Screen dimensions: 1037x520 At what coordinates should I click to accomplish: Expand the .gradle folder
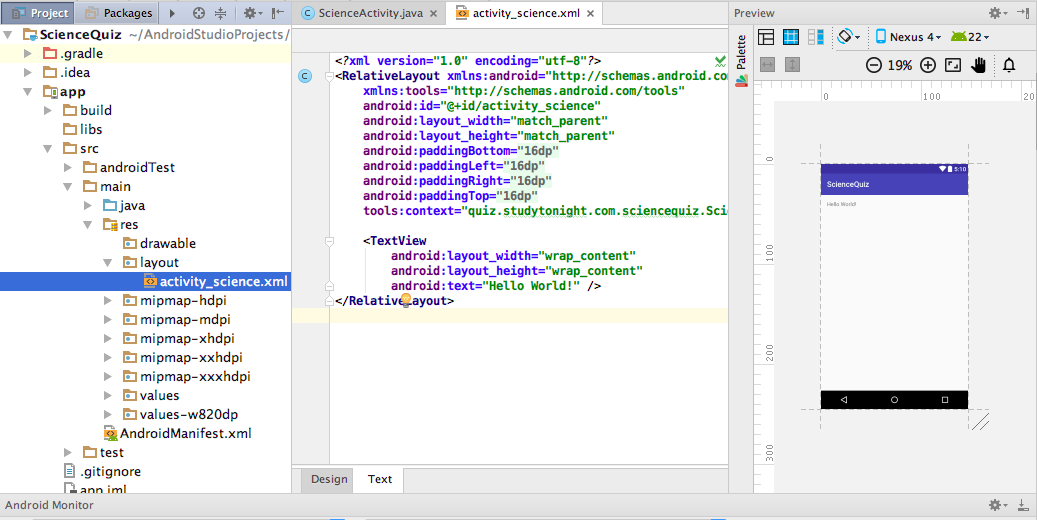pyautogui.click(x=28, y=53)
